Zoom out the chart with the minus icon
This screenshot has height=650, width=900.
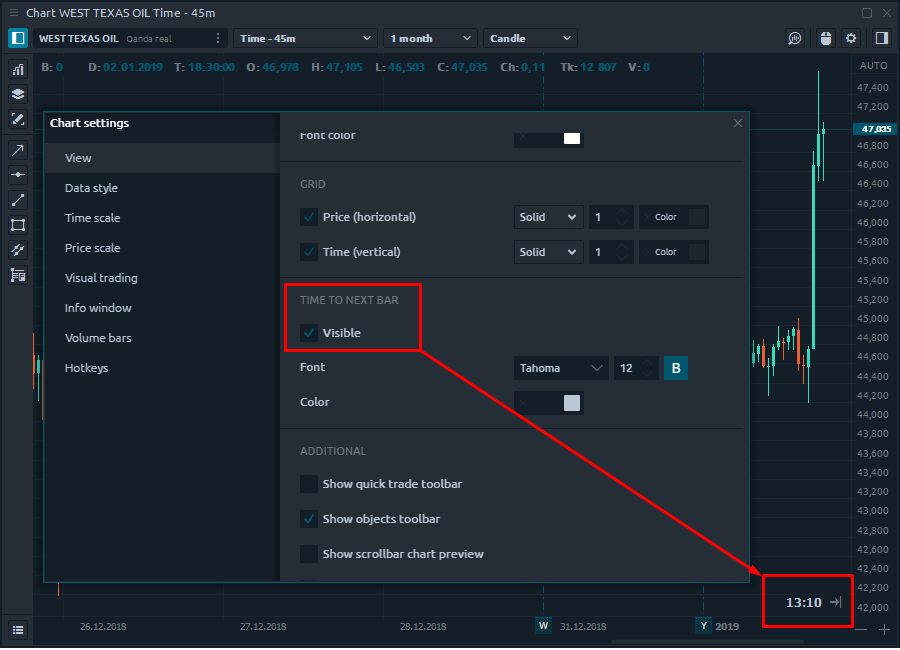pyautogui.click(x=861, y=630)
